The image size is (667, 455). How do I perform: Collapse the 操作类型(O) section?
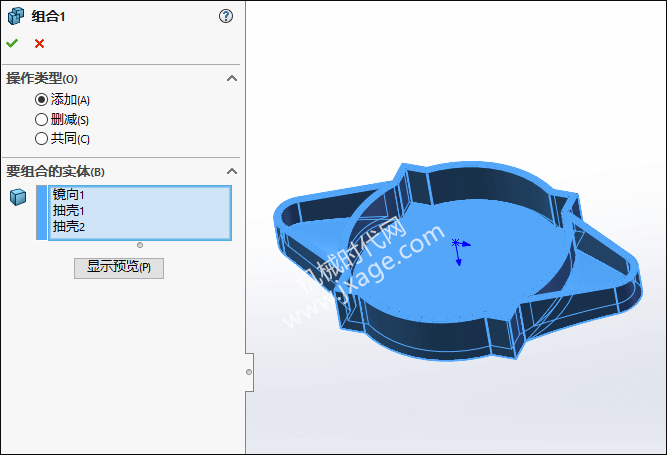tap(232, 78)
